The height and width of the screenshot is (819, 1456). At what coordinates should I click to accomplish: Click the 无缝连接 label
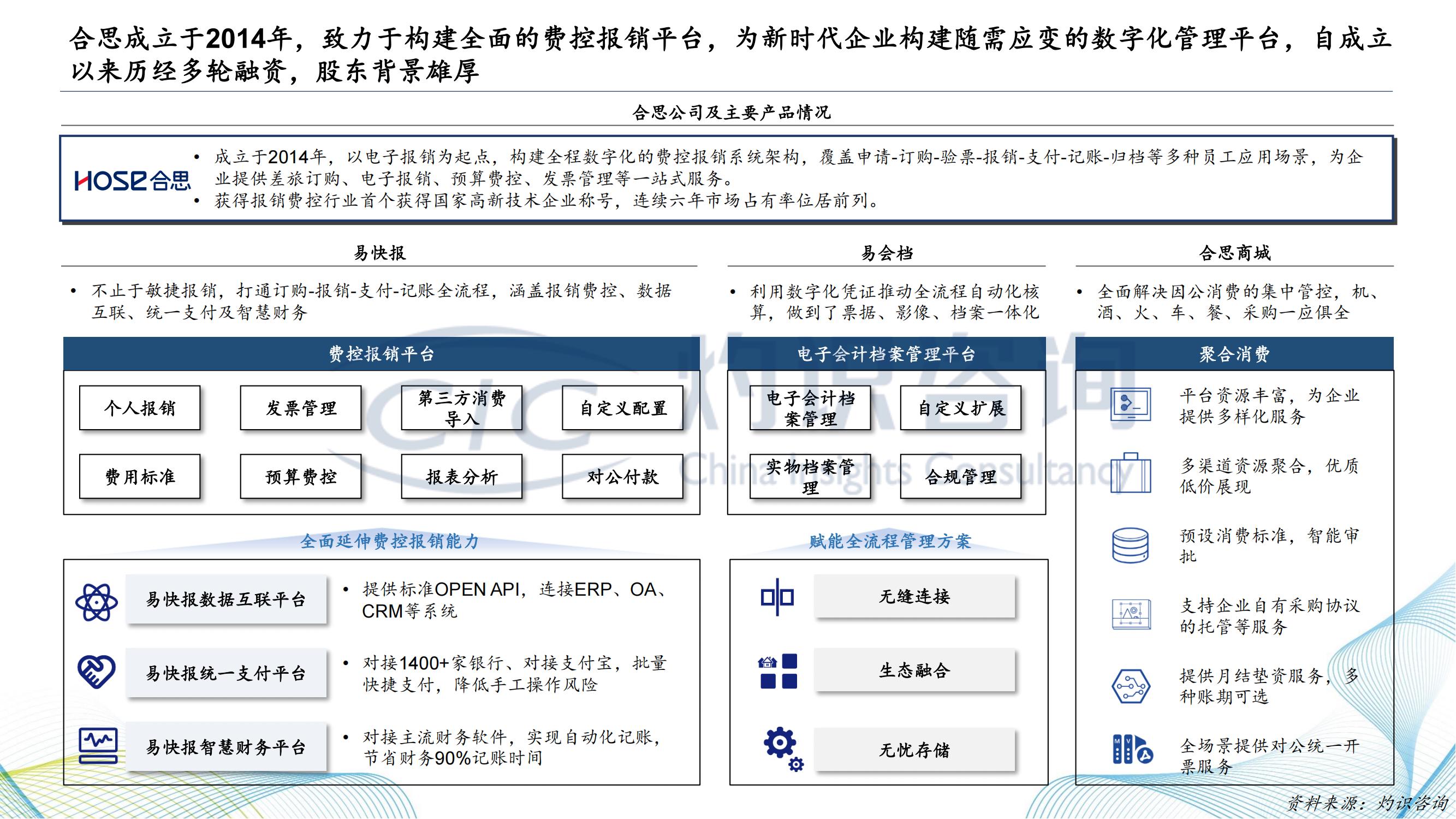coord(914,596)
